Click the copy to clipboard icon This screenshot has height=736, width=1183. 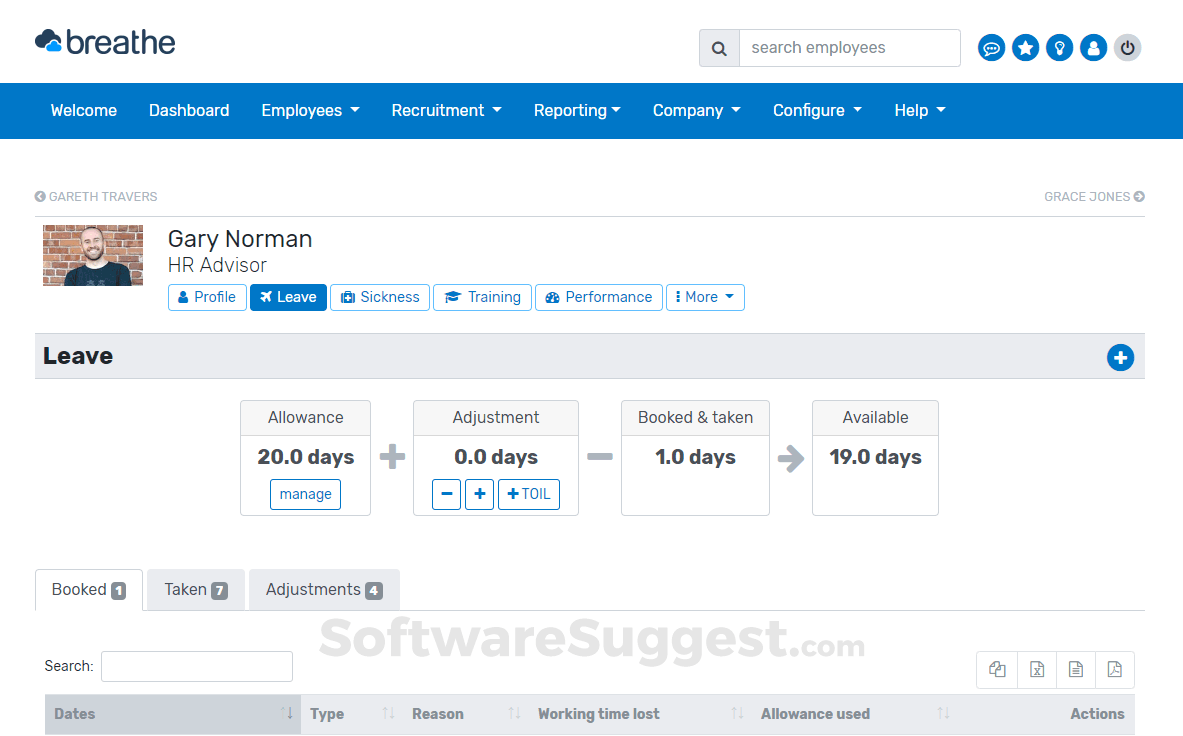[x=997, y=670]
